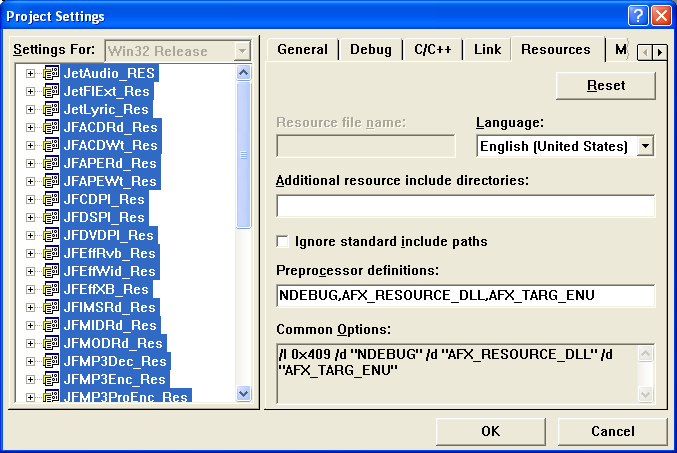
Task: Select JFEffWid_Res in the tree
Action: tap(110, 271)
